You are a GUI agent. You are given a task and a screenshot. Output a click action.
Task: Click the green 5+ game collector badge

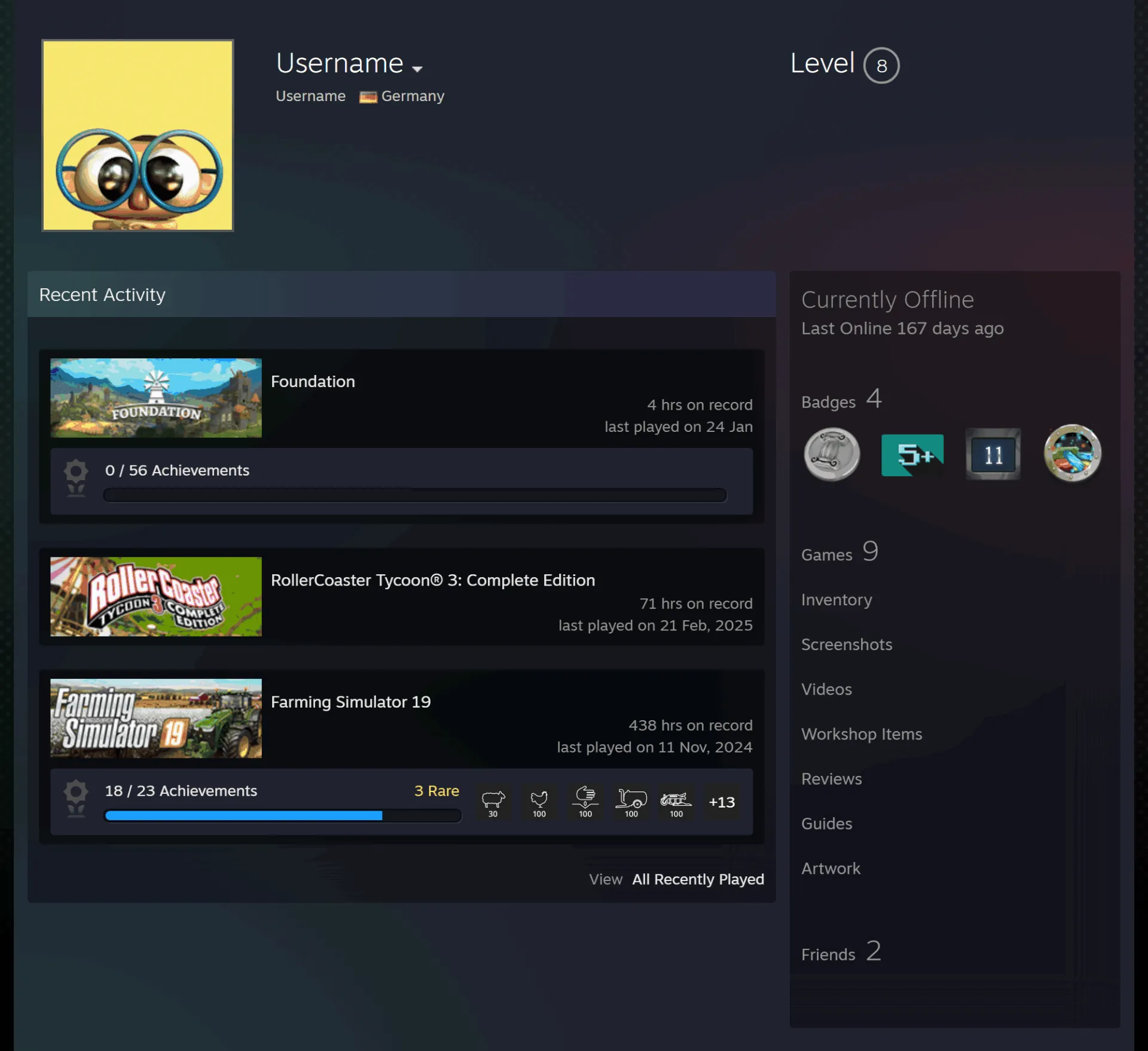pyautogui.click(x=912, y=455)
